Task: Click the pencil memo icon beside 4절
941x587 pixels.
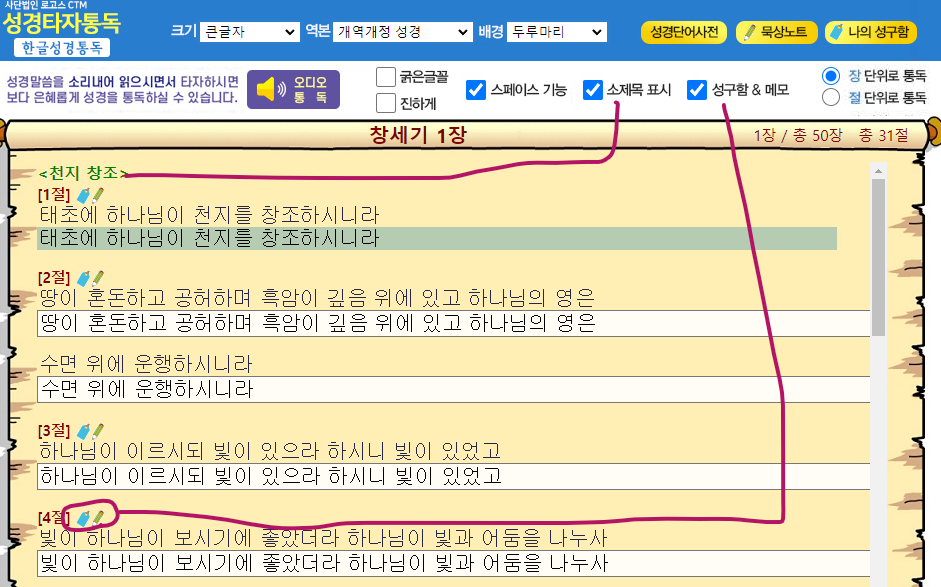Action: point(98,517)
